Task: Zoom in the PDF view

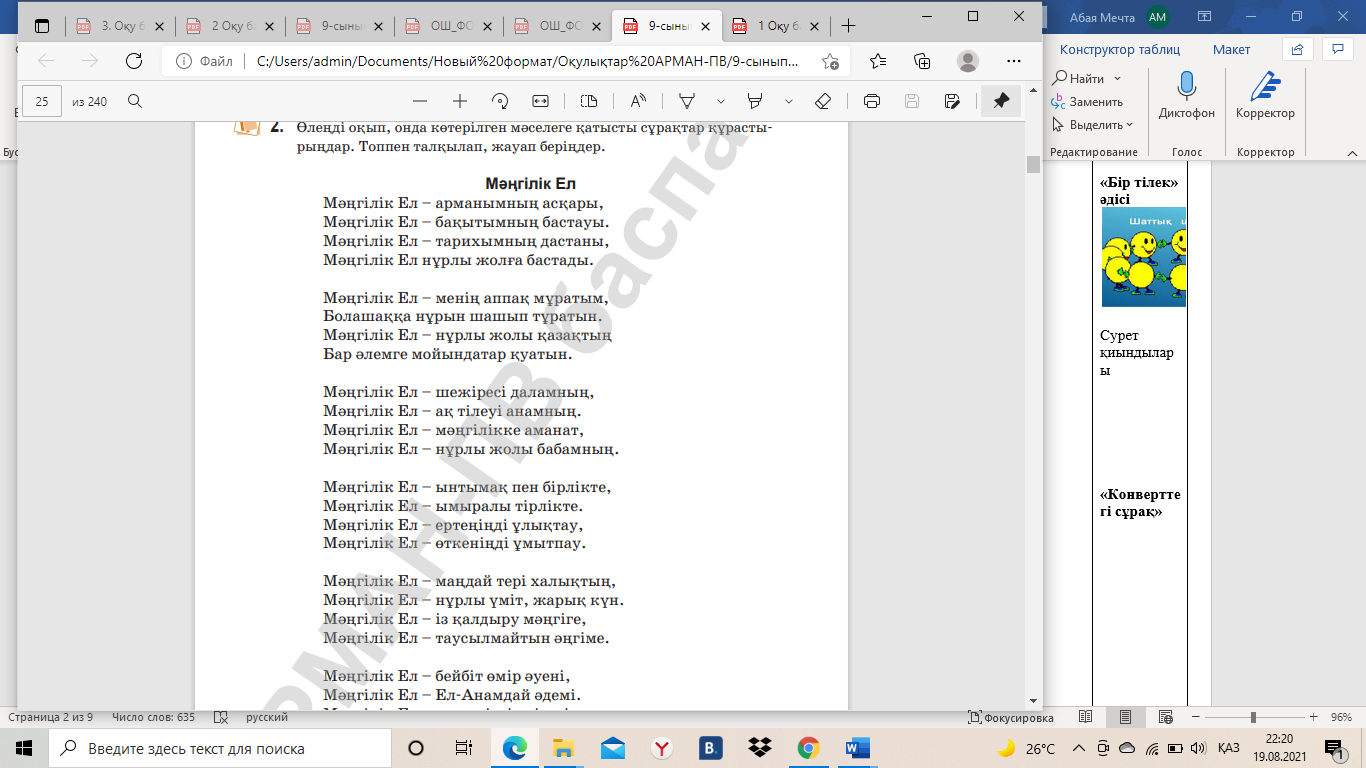Action: [460, 101]
